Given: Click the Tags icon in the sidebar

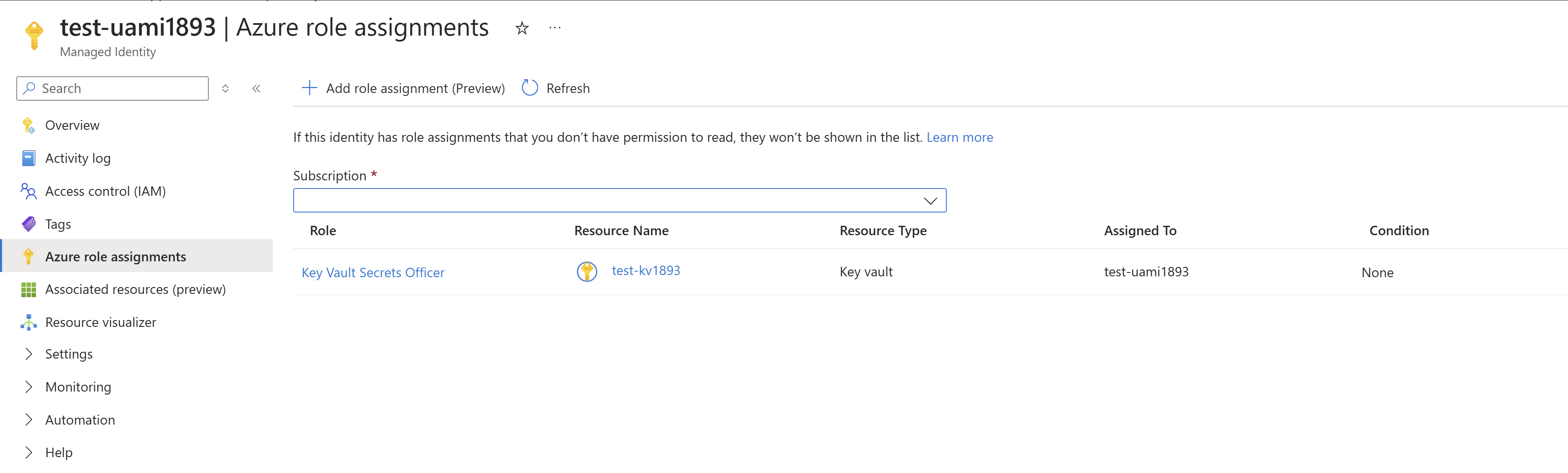Looking at the screenshot, I should [28, 223].
